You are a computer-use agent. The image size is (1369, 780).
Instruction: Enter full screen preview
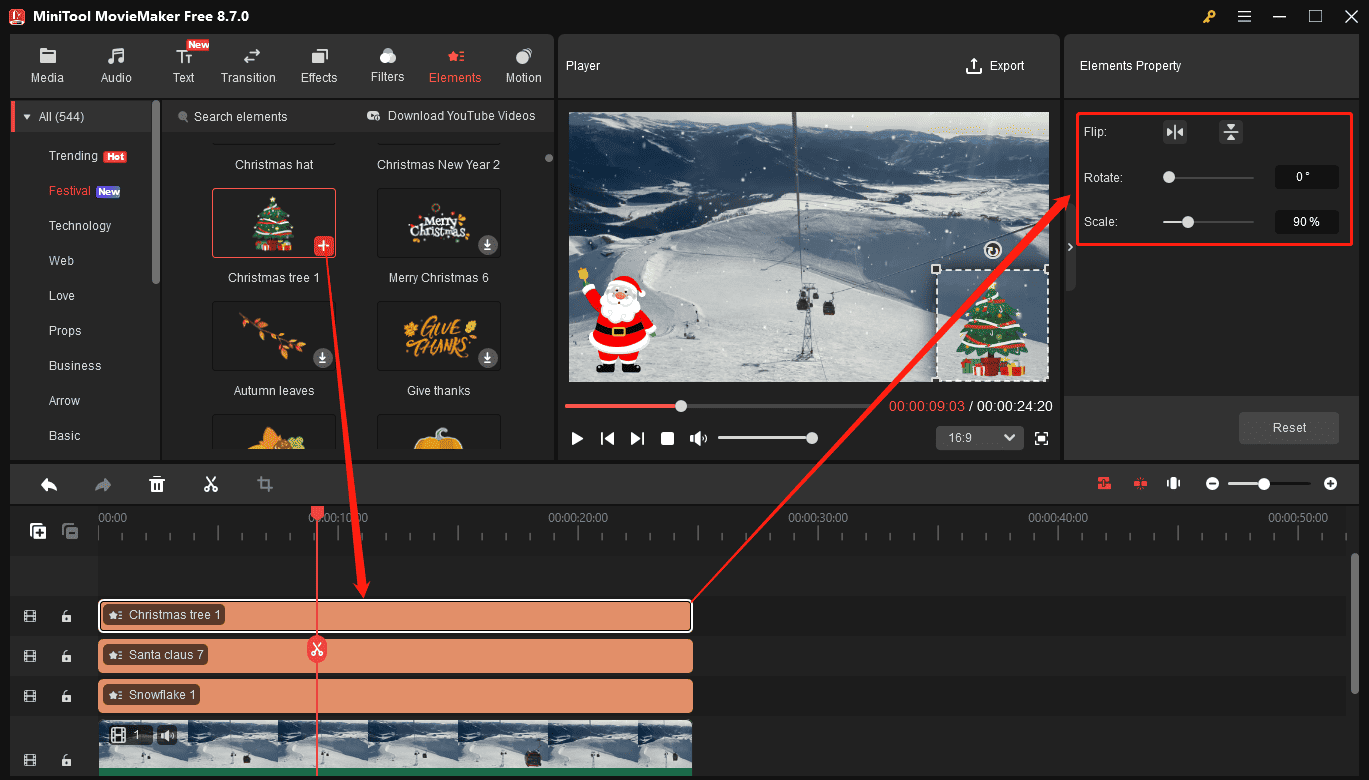(x=1042, y=438)
